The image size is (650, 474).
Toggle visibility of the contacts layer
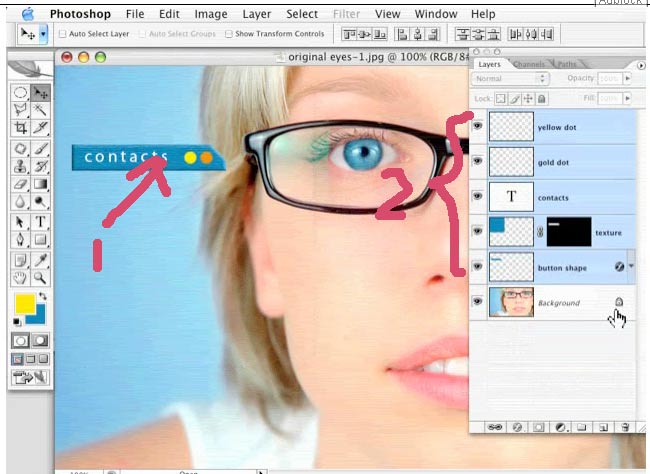click(478, 196)
